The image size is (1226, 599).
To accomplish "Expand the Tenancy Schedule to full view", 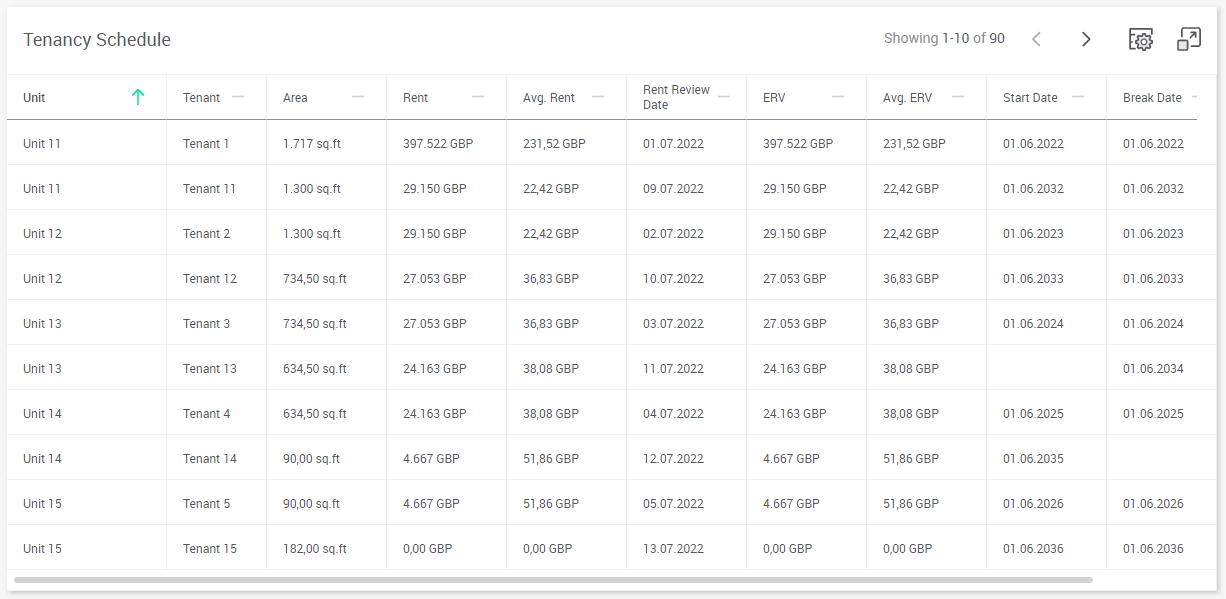I will tap(1189, 39).
